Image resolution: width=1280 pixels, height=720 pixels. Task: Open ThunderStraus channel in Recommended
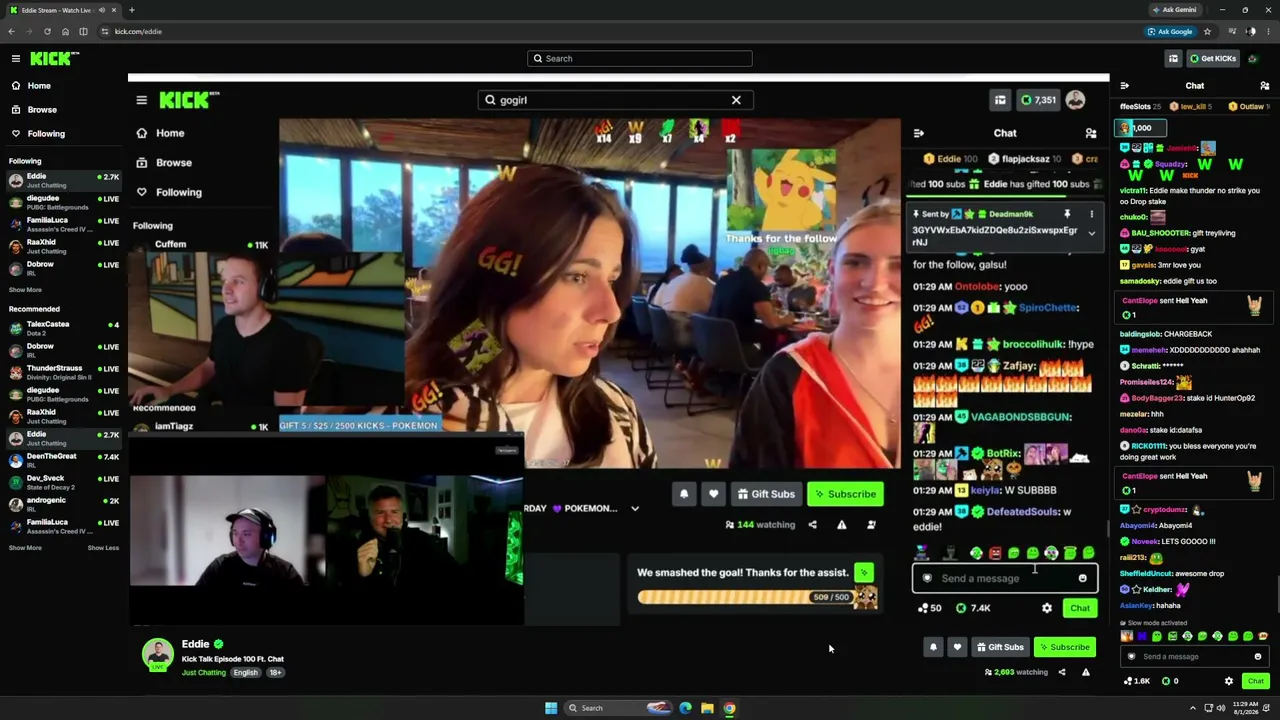63,371
